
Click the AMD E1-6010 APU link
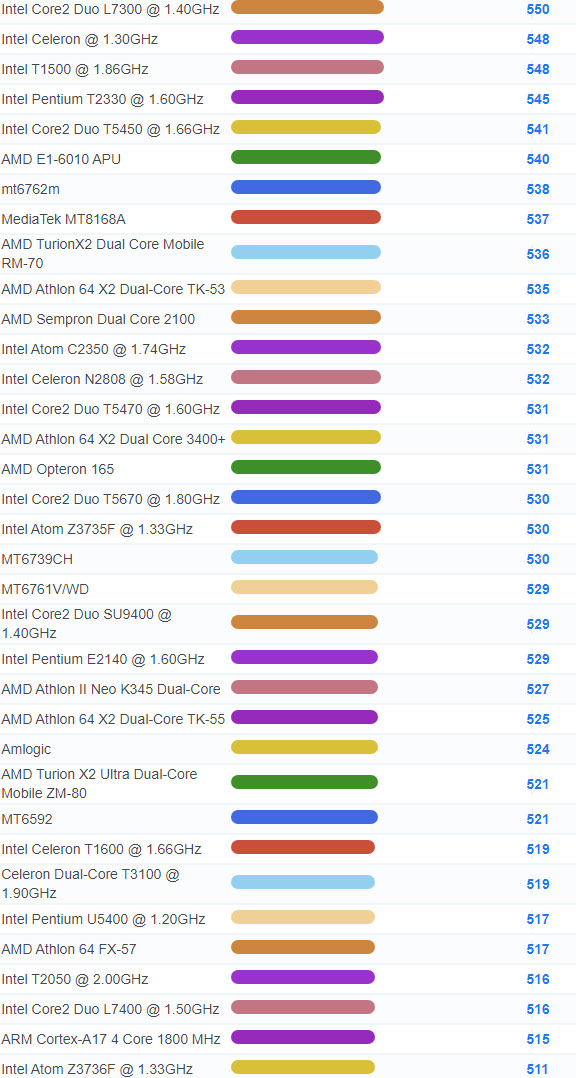[x=61, y=160]
